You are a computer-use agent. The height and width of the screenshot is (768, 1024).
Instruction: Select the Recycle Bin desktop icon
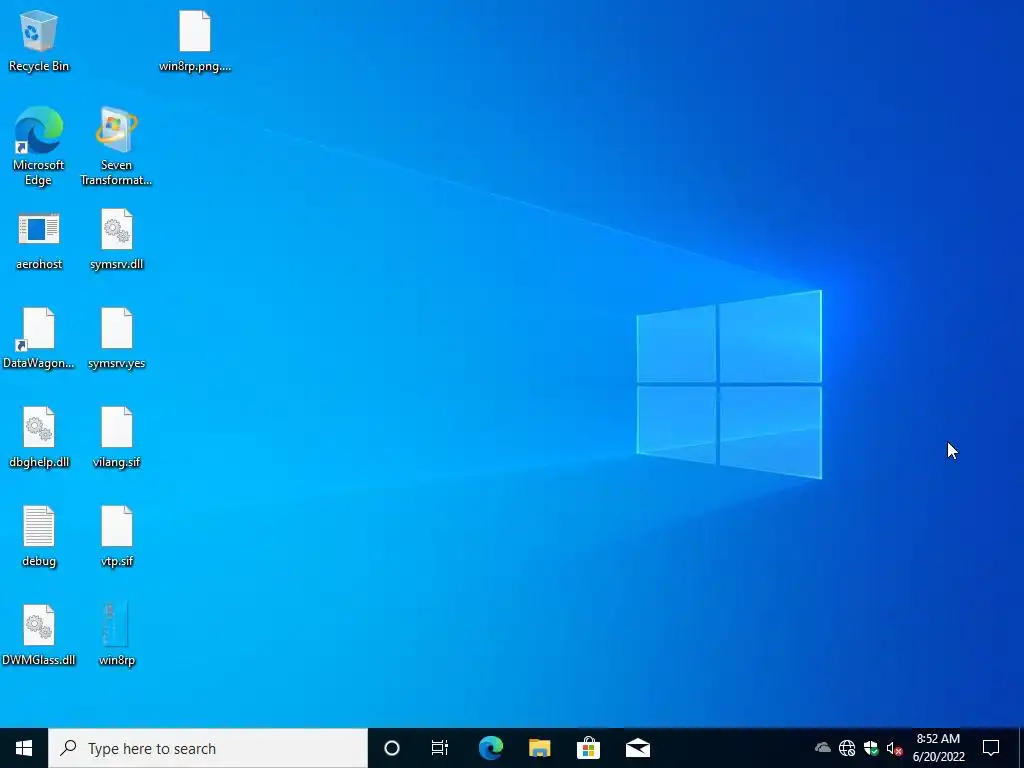click(x=39, y=41)
